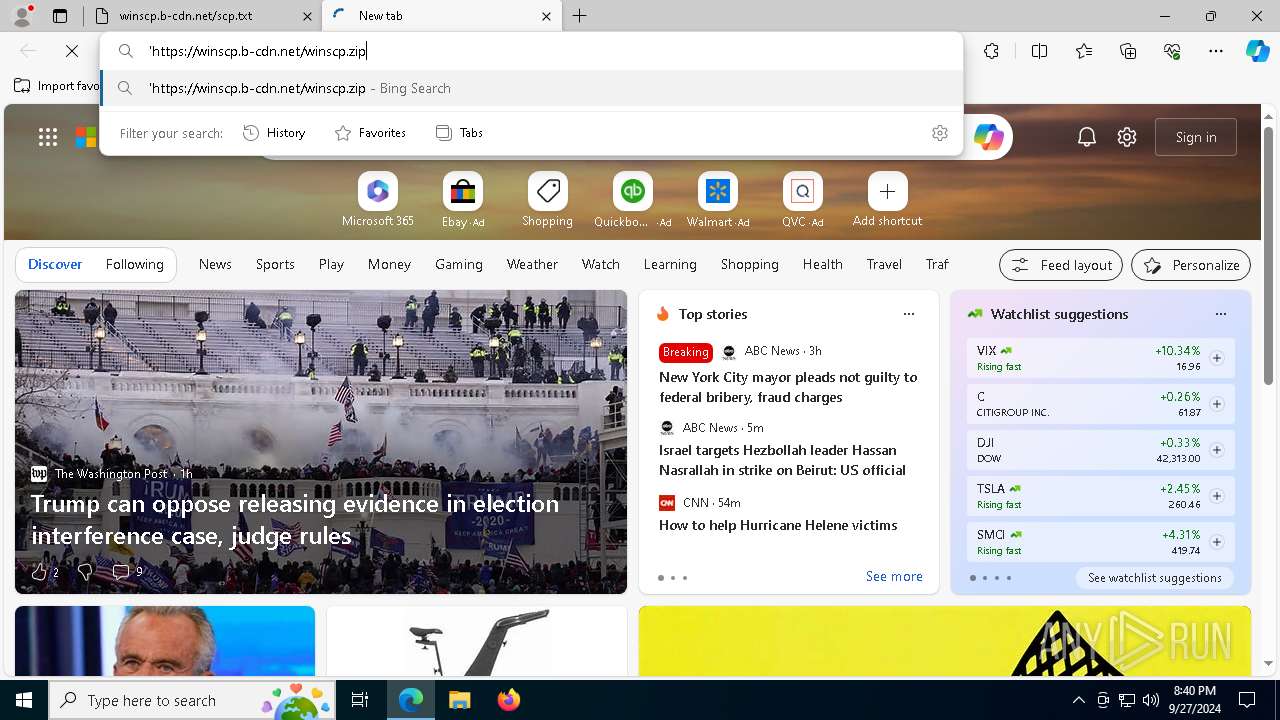Viewport: 1280px width, 720px height.
Task: Open the Walmart shortcut tile
Action: 717,200
